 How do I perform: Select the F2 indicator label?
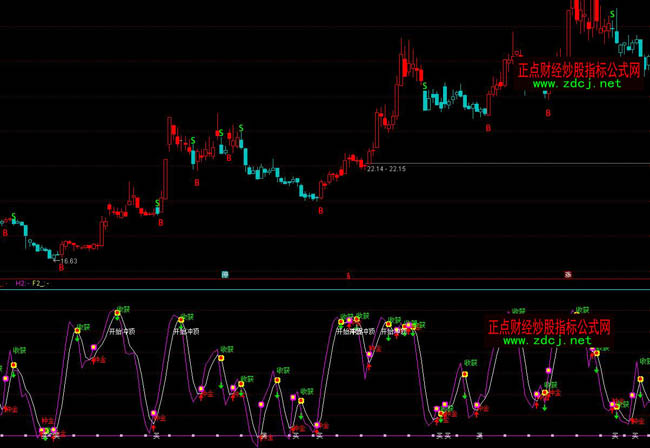(38, 284)
